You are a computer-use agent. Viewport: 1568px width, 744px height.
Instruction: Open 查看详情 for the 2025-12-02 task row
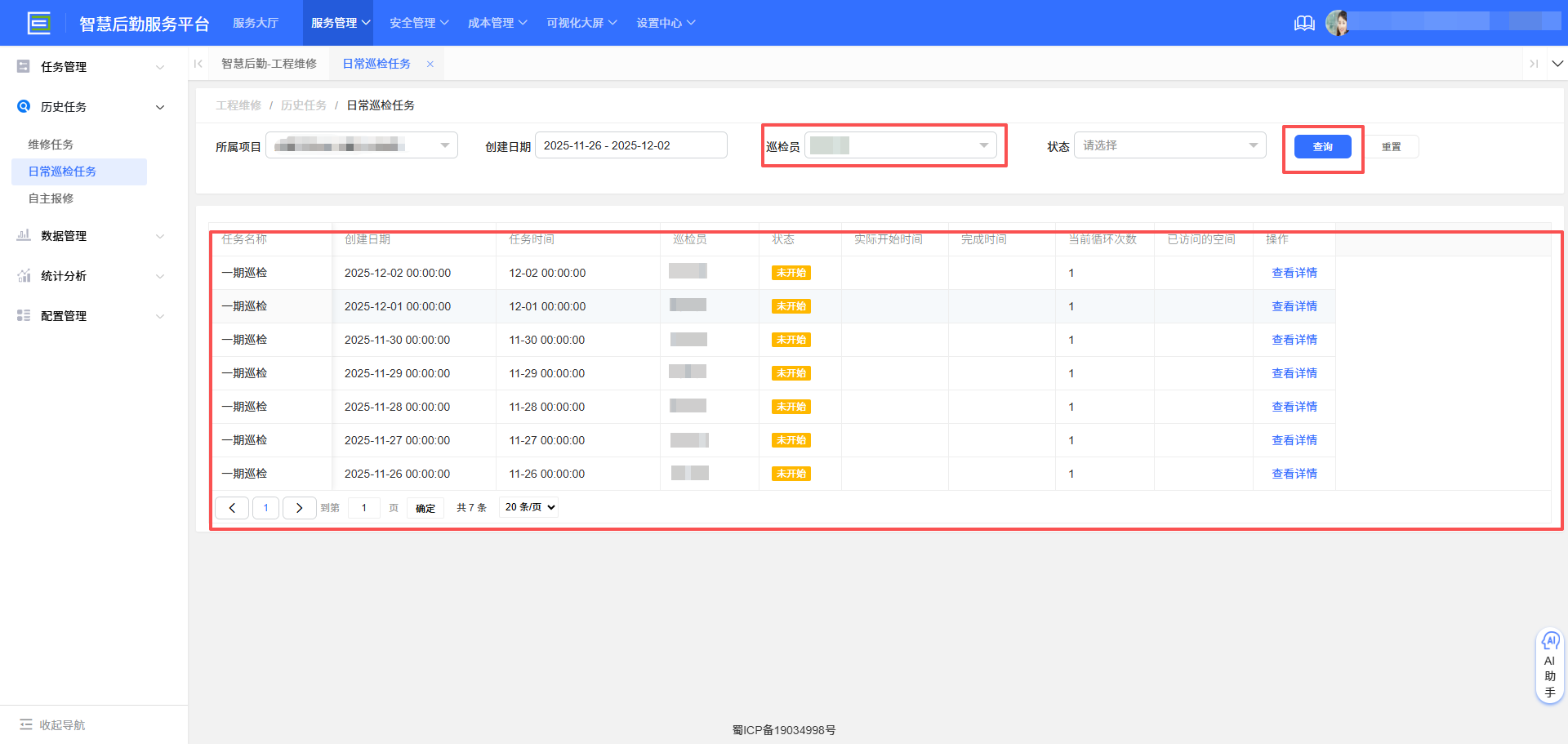[x=1294, y=272]
